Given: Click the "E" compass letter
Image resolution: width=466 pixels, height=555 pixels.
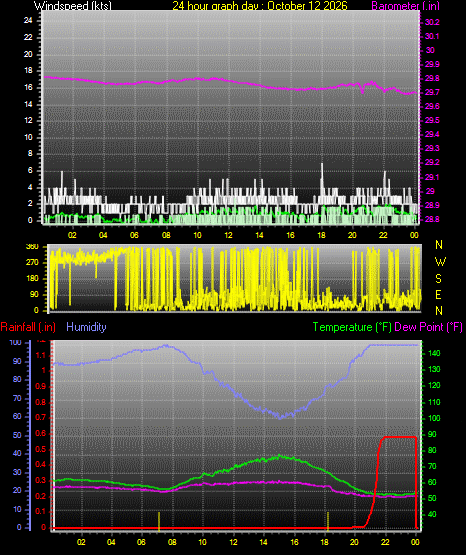Looking at the screenshot, I should pyautogui.click(x=438, y=295).
